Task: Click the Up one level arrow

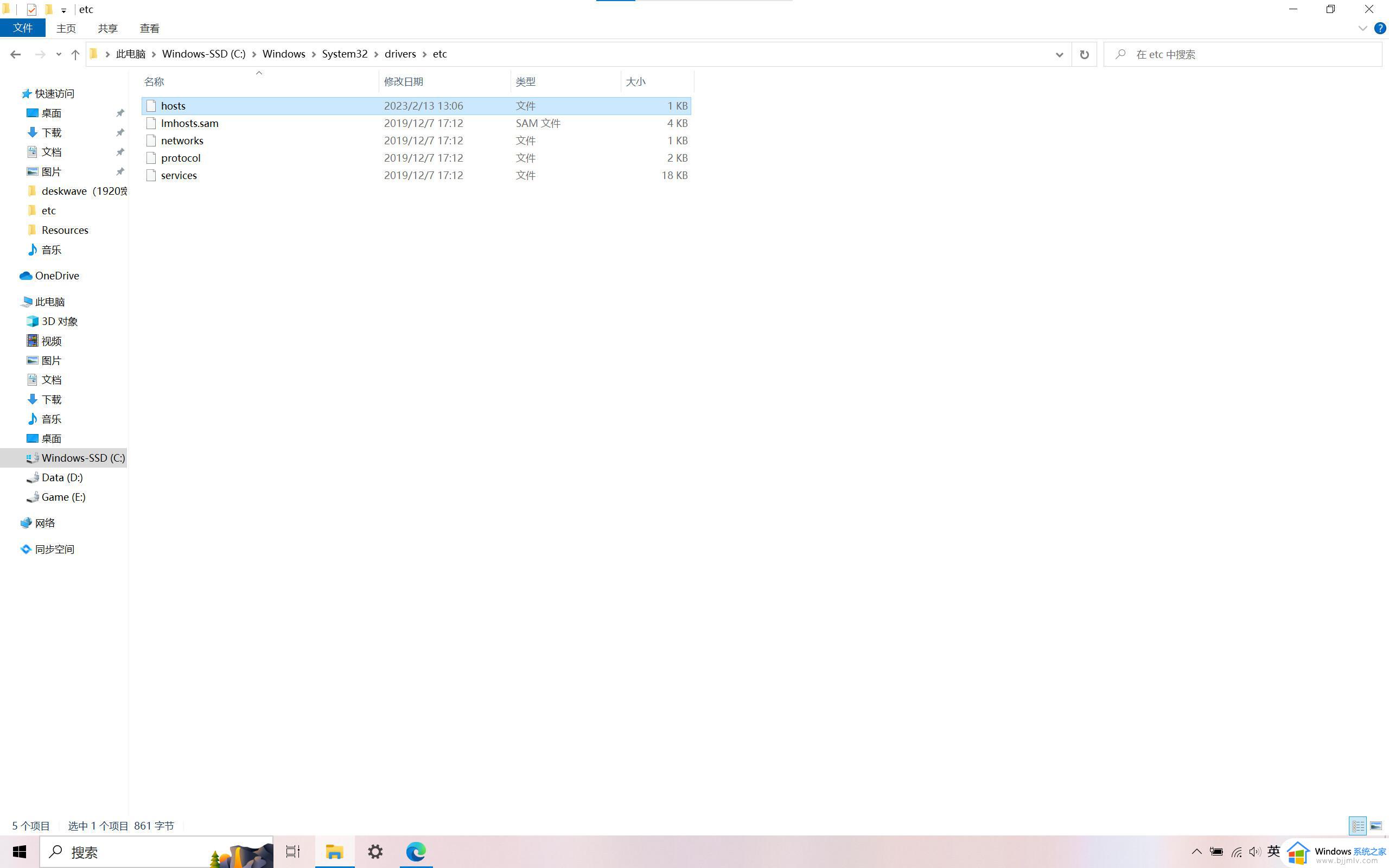Action: 75,54
